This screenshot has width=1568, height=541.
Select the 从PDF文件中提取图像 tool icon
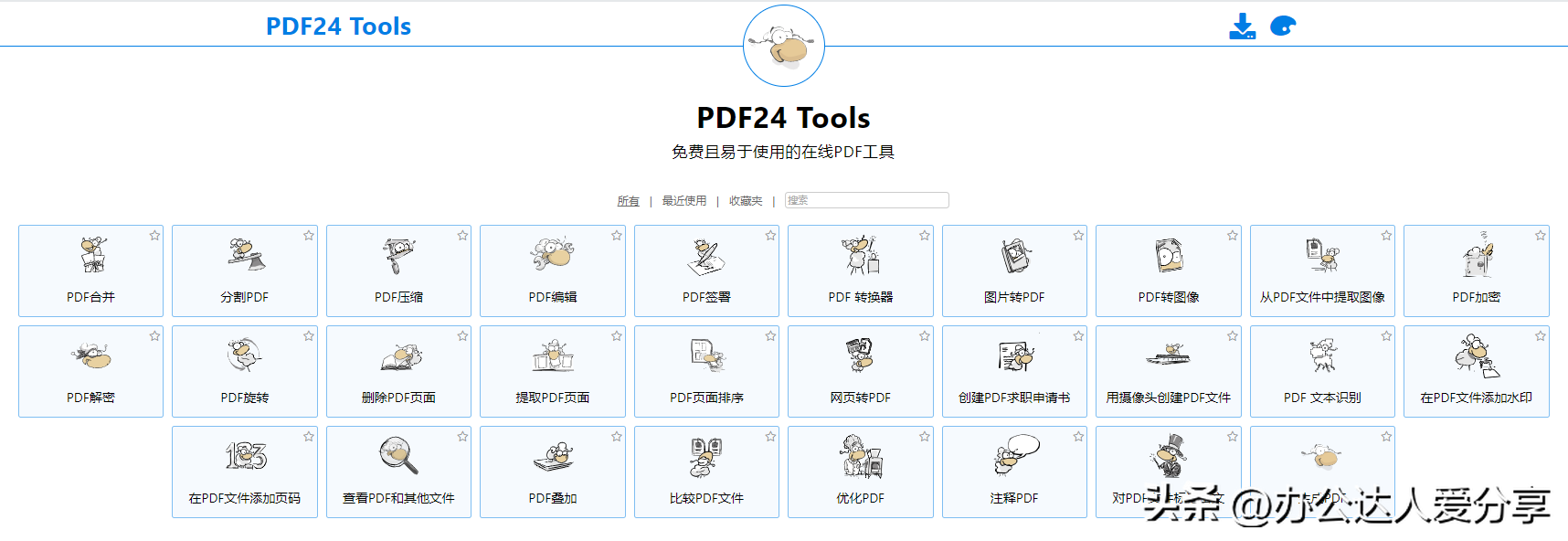point(1322,255)
